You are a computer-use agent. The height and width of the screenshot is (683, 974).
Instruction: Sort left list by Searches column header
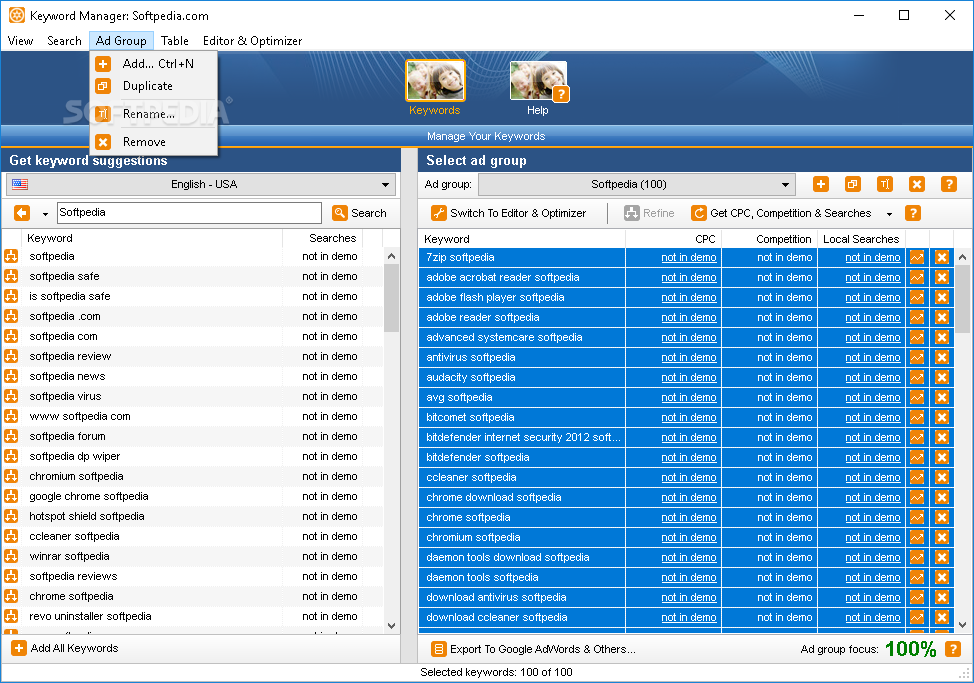322,238
